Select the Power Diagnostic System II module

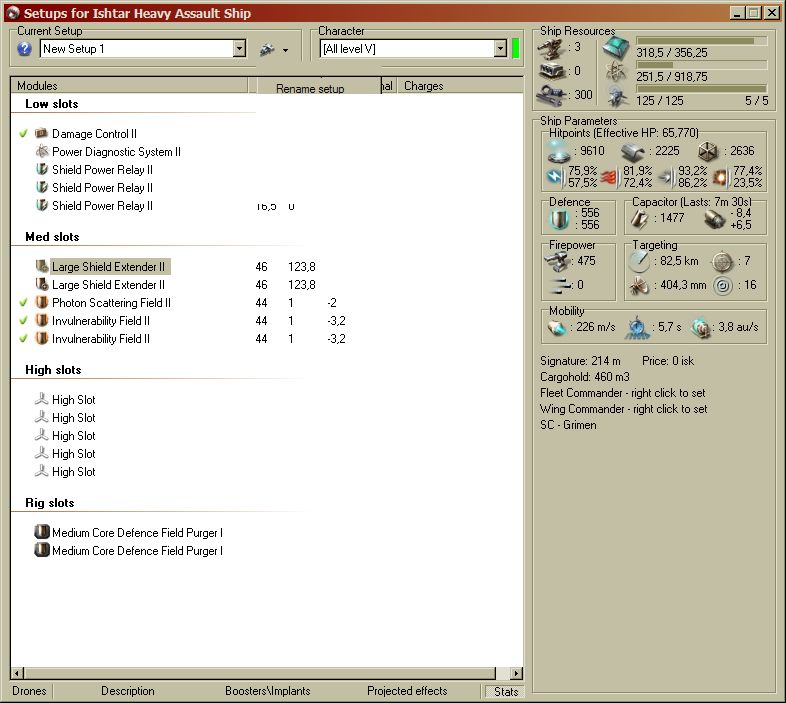116,152
